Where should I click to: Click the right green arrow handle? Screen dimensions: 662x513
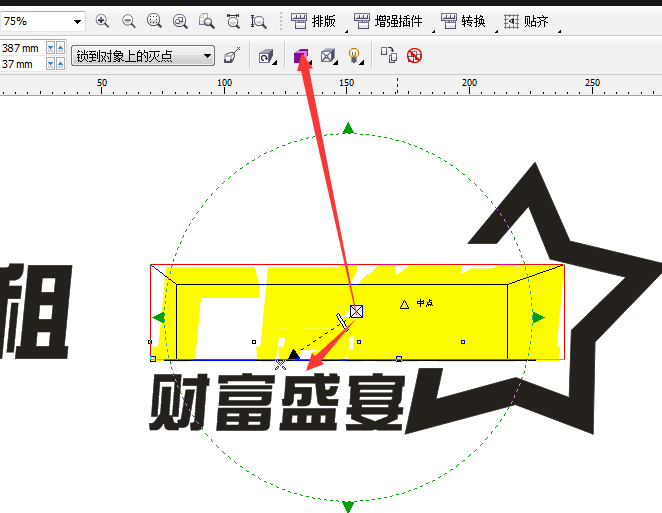click(538, 318)
